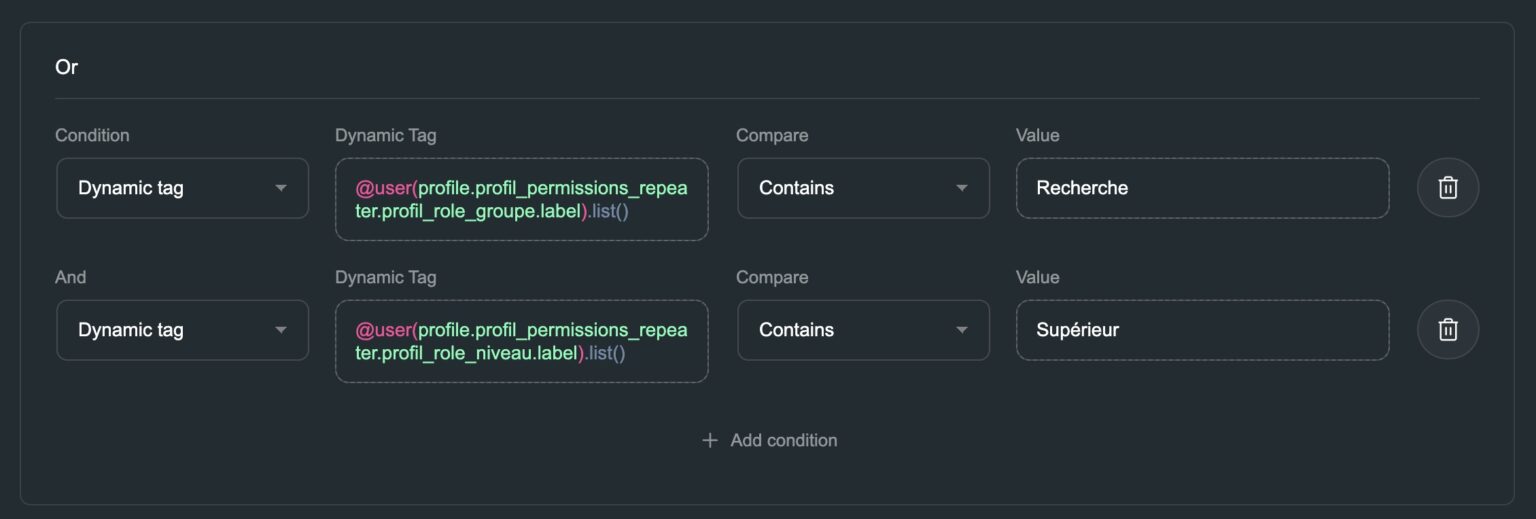Focus the Value field containing Recherche
This screenshot has height=519, width=1536.
(1202, 188)
